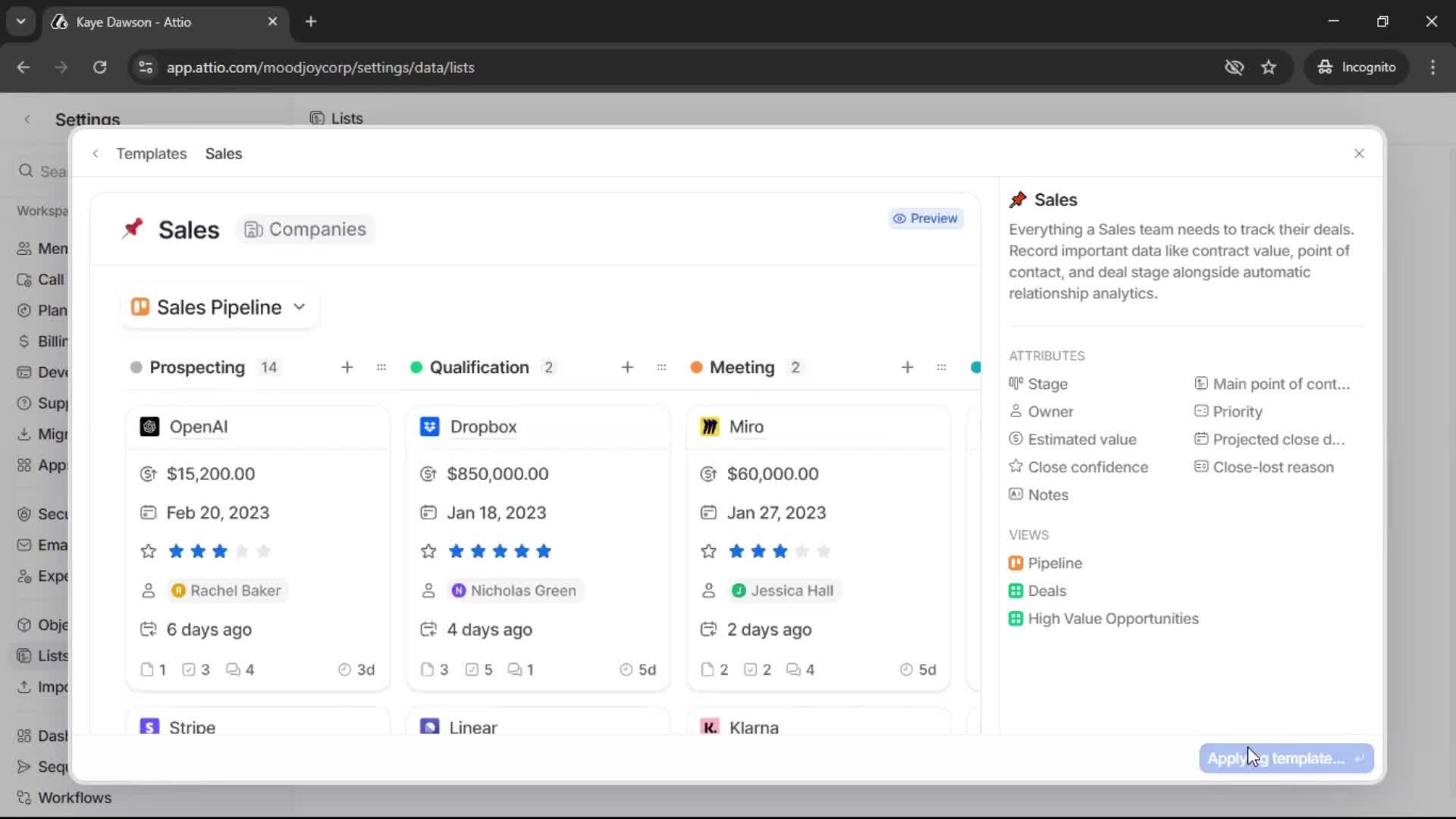Open the Stage attribute

[1048, 384]
